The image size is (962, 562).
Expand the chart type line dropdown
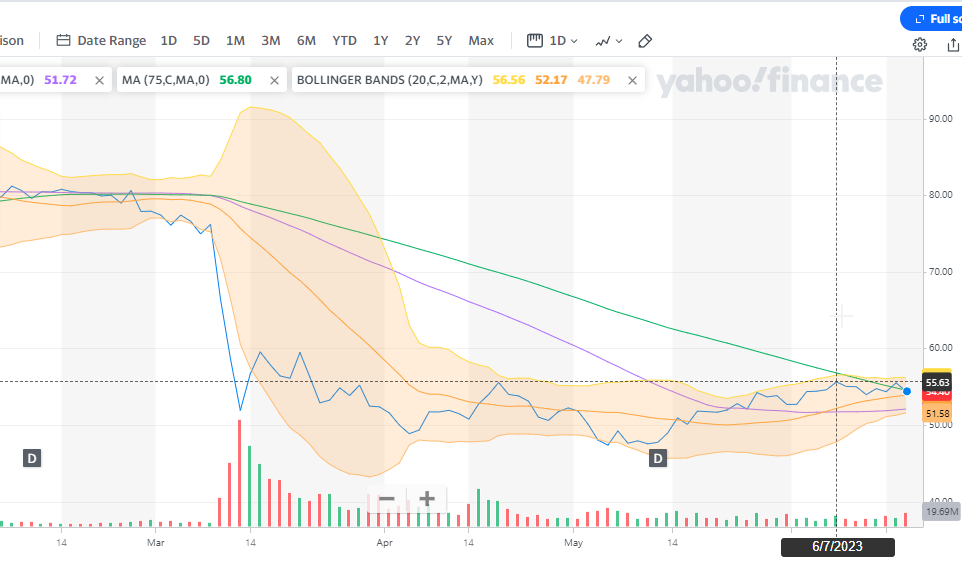pos(608,41)
